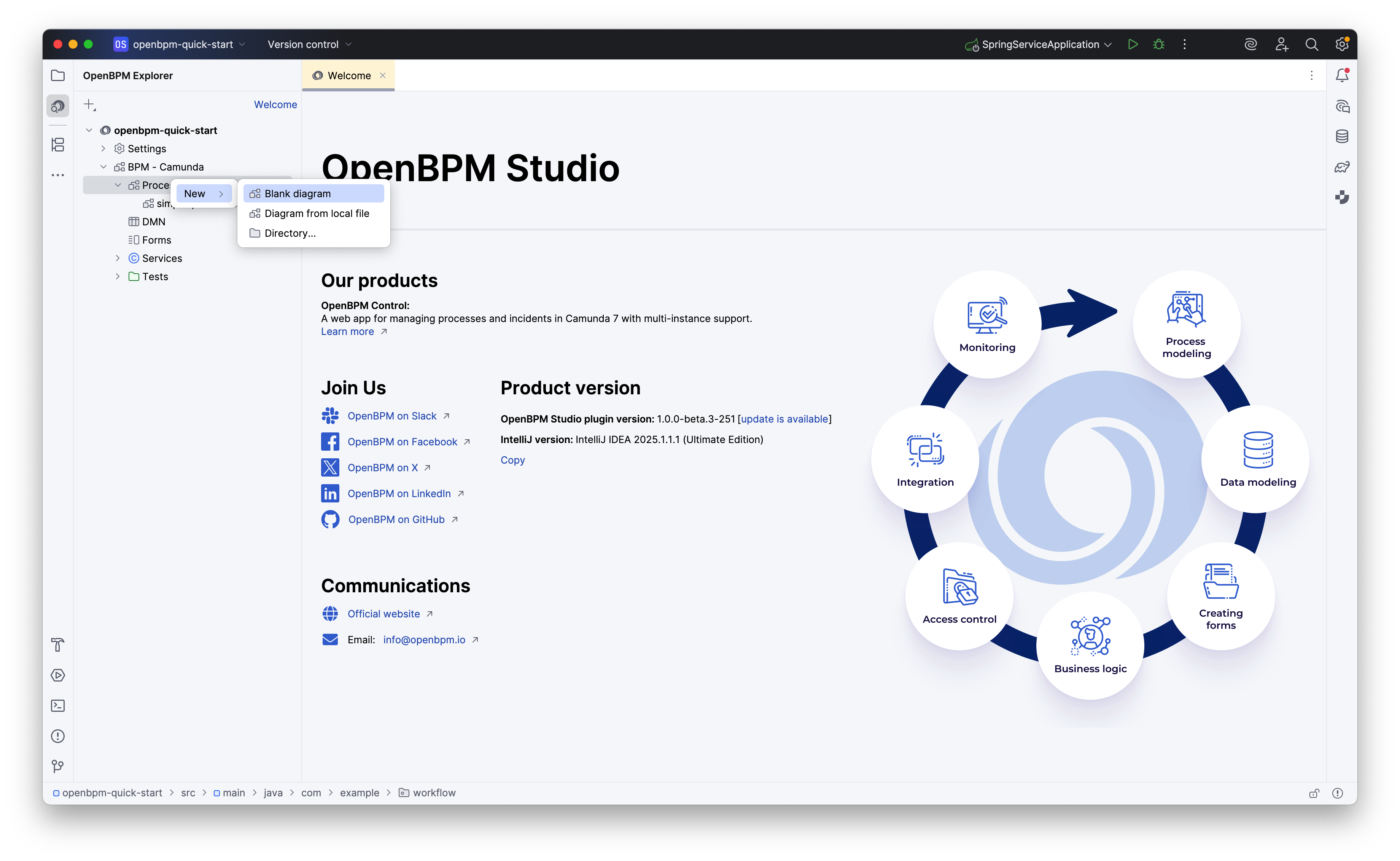Screen dimensions: 1400x861
Task: Open the Structure tool window icon
Action: pyautogui.click(x=58, y=145)
